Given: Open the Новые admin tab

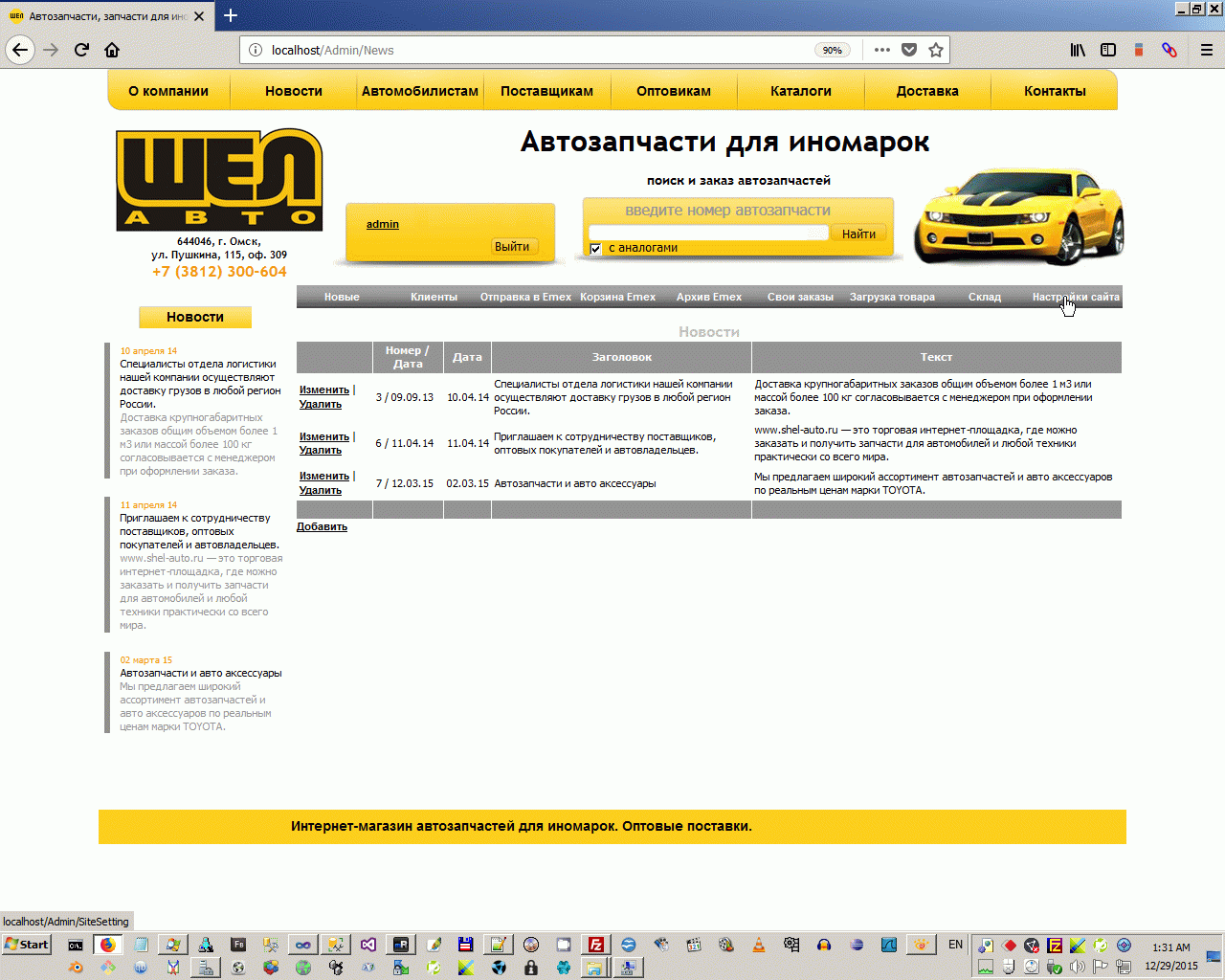Looking at the screenshot, I should point(342,297).
